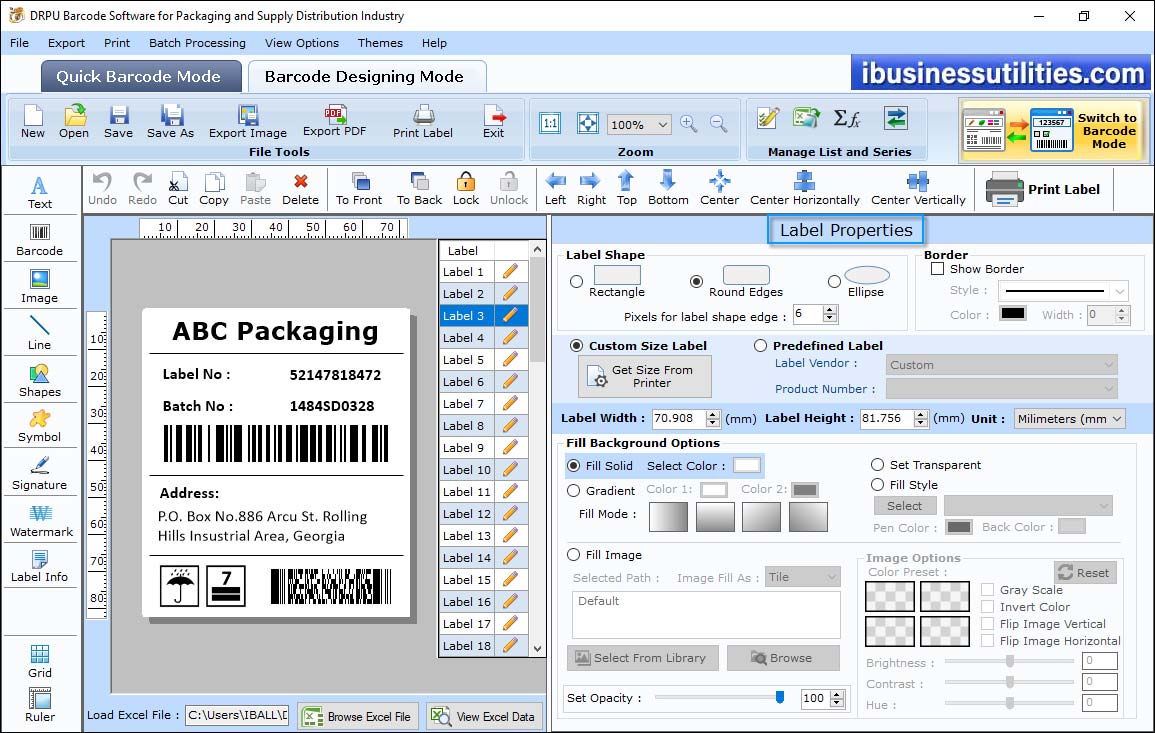Choose Custom Size Label option

point(576,346)
